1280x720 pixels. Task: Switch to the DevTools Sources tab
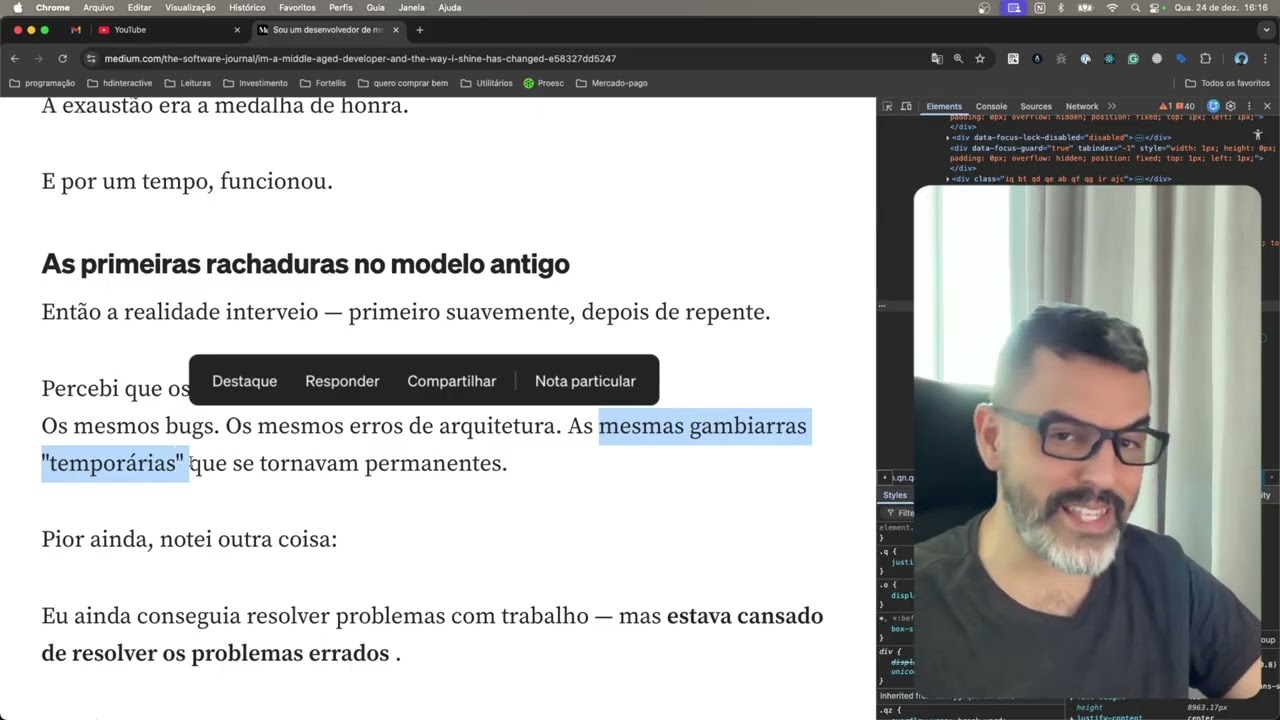coord(1036,106)
